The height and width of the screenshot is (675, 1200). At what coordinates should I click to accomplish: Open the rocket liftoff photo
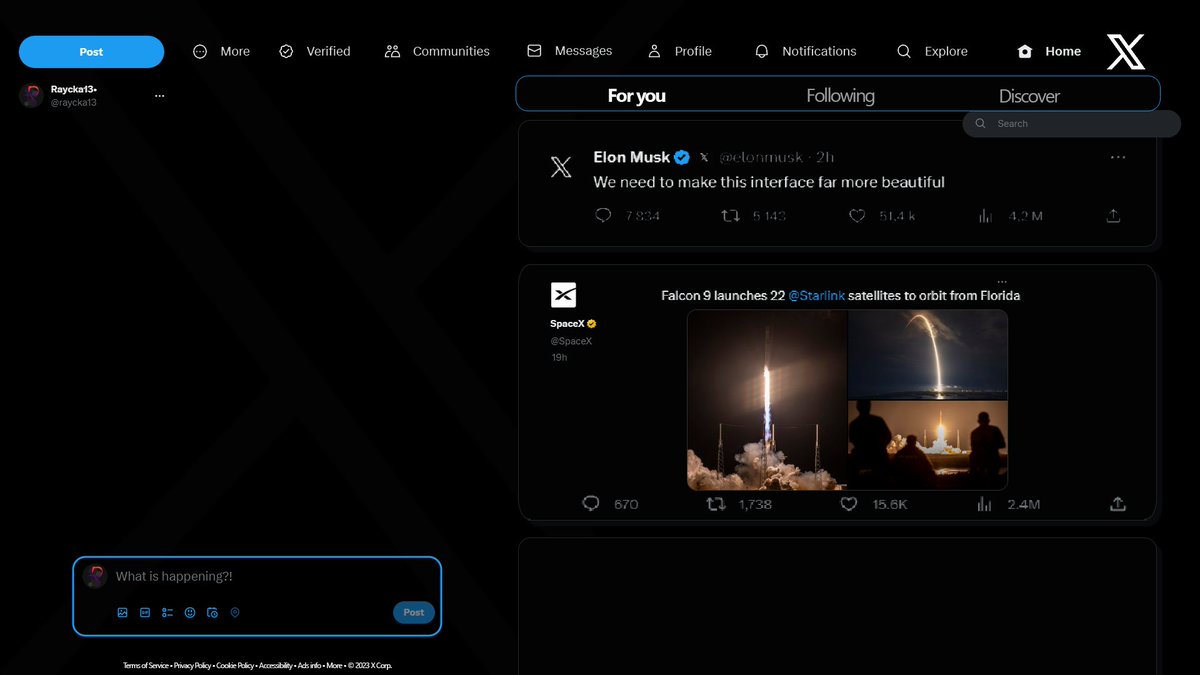pyautogui.click(x=767, y=399)
